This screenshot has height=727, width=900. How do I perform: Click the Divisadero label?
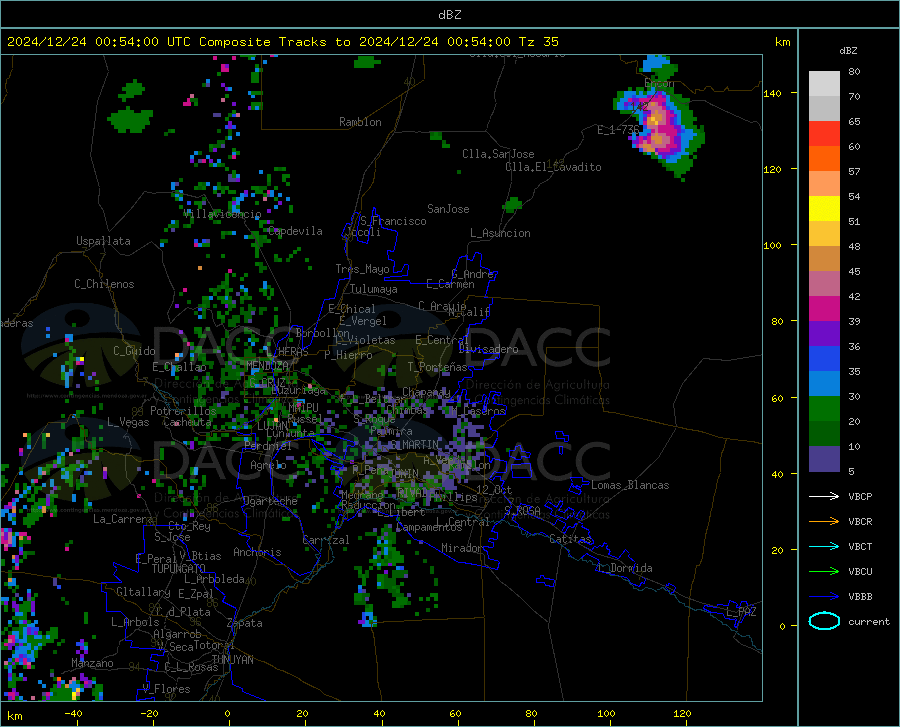pos(488,349)
